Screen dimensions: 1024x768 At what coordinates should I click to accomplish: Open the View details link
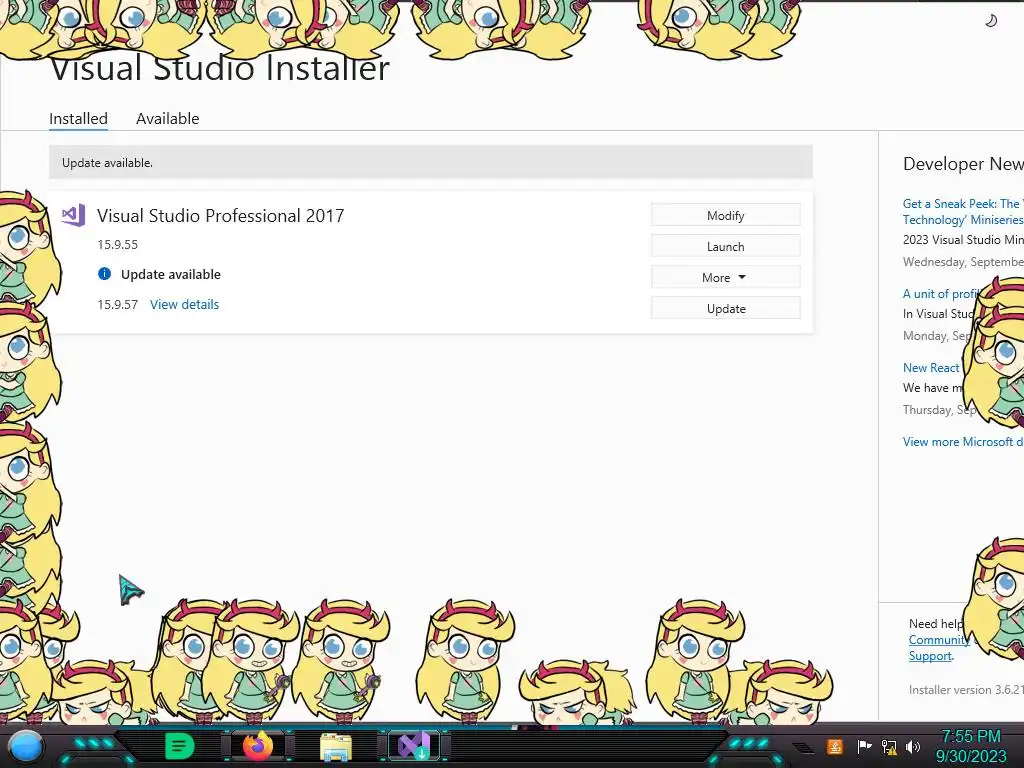[184, 304]
